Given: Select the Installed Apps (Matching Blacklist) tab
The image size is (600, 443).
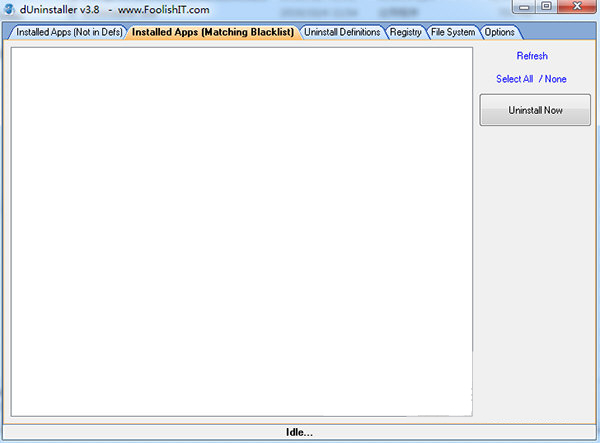Looking at the screenshot, I should coord(213,32).
